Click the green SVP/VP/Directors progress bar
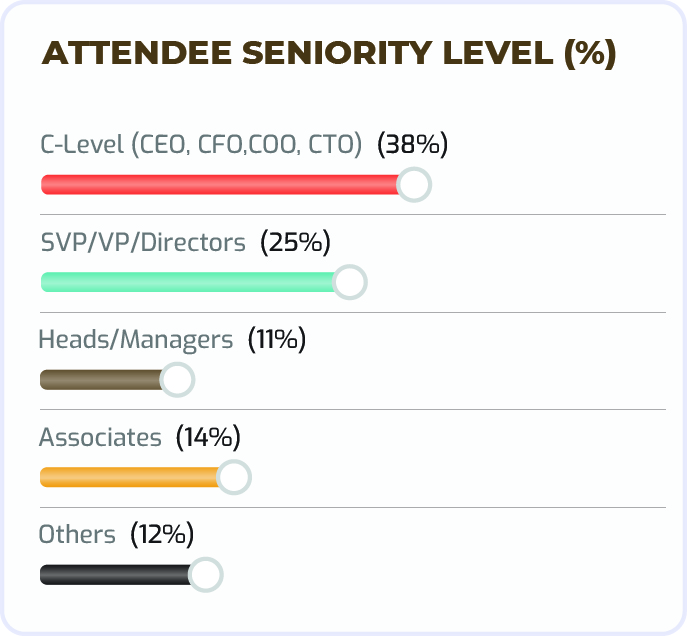 click(x=188, y=282)
